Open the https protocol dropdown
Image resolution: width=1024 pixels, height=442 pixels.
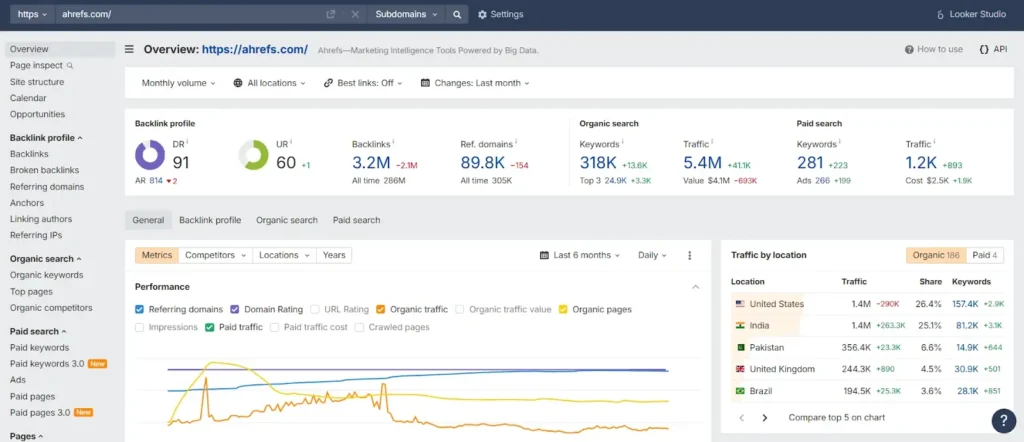(x=32, y=14)
